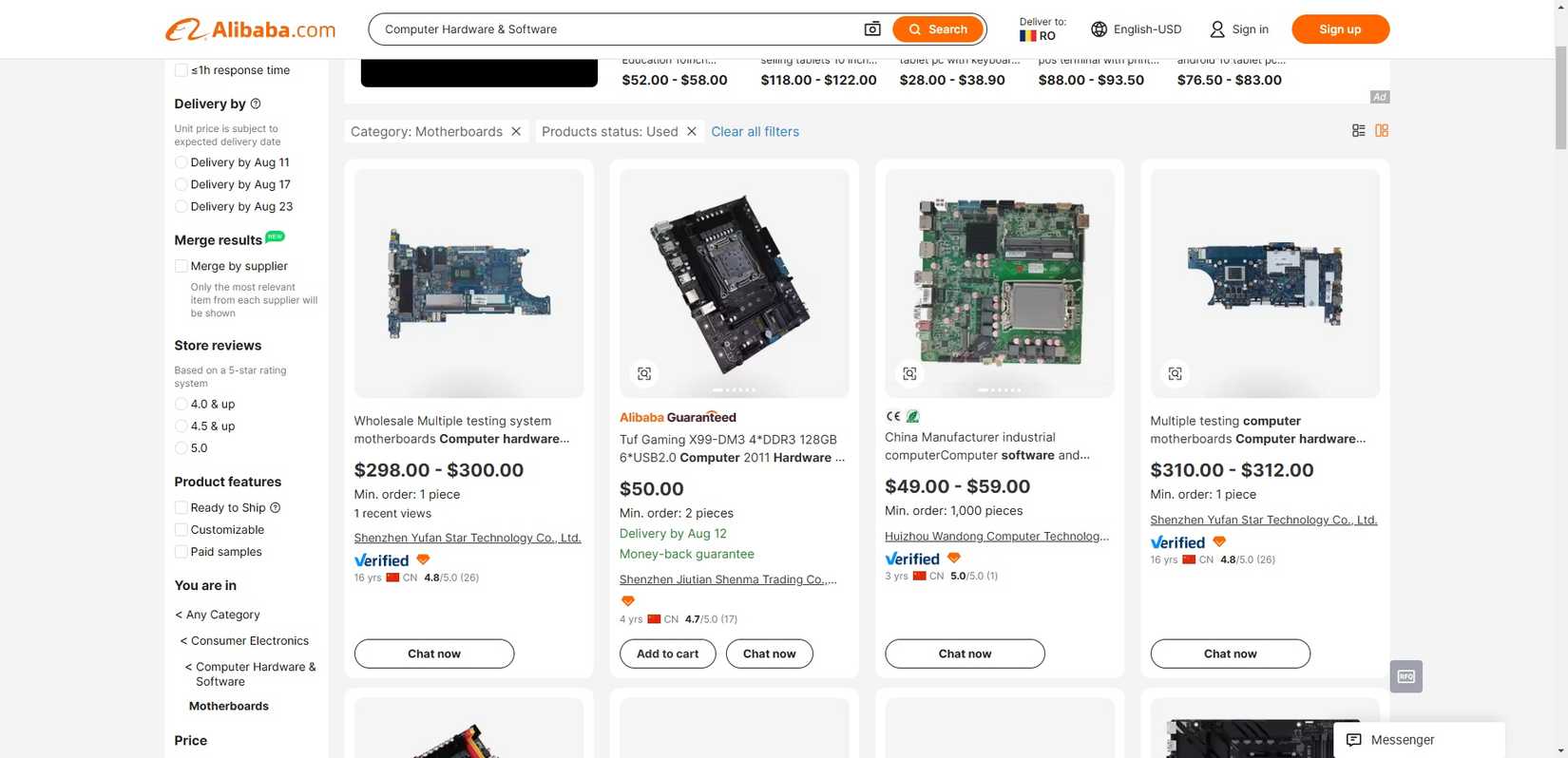This screenshot has height=758, width=1568.
Task: Check the Merge by supplier checkbox
Action: tap(181, 266)
